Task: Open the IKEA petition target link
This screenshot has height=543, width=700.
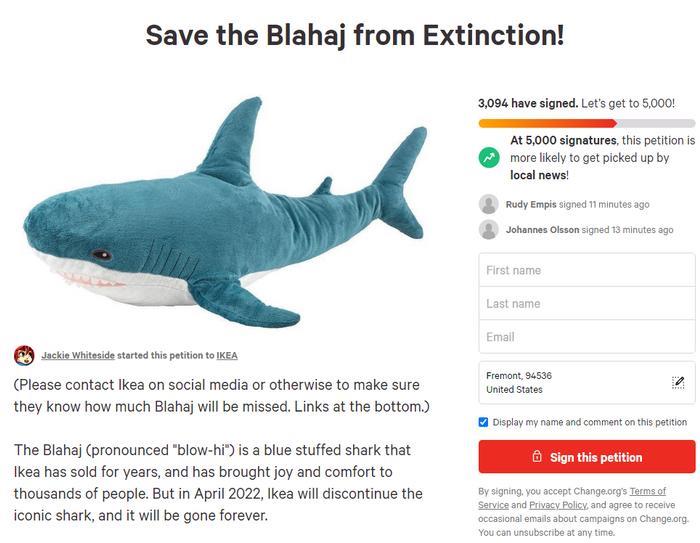Action: pyautogui.click(x=227, y=355)
